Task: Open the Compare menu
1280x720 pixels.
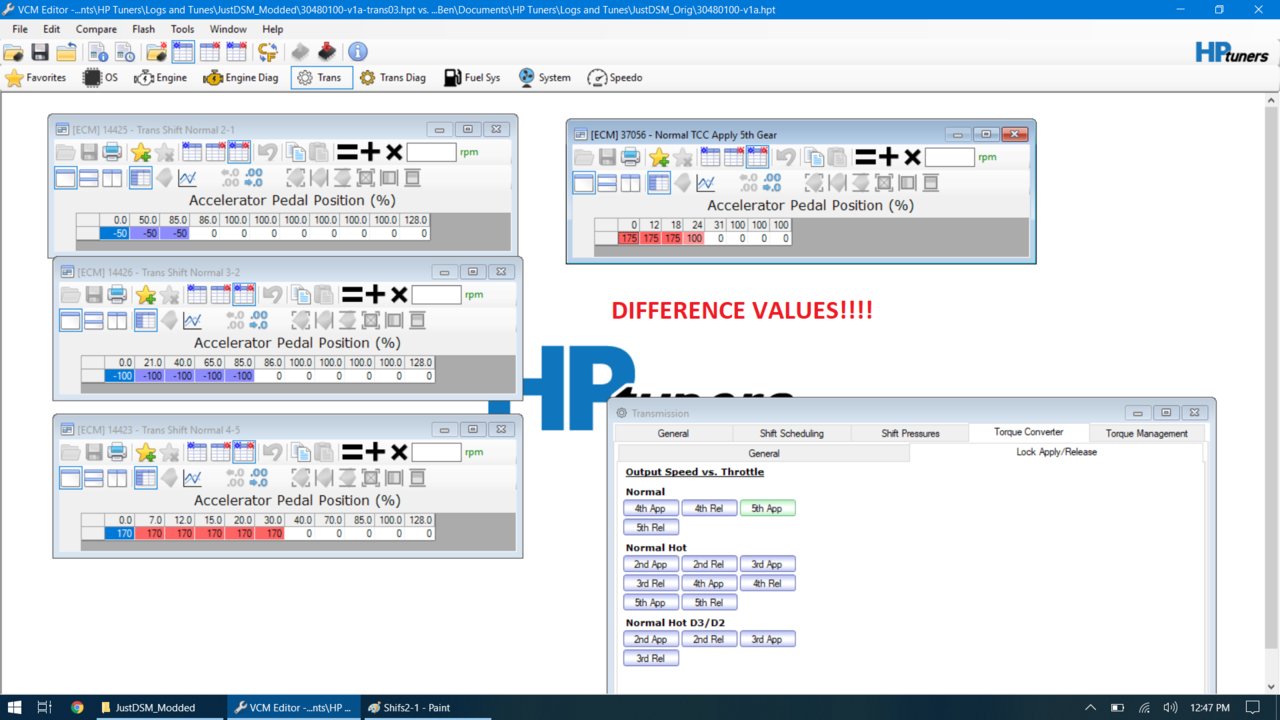Action: coord(96,29)
